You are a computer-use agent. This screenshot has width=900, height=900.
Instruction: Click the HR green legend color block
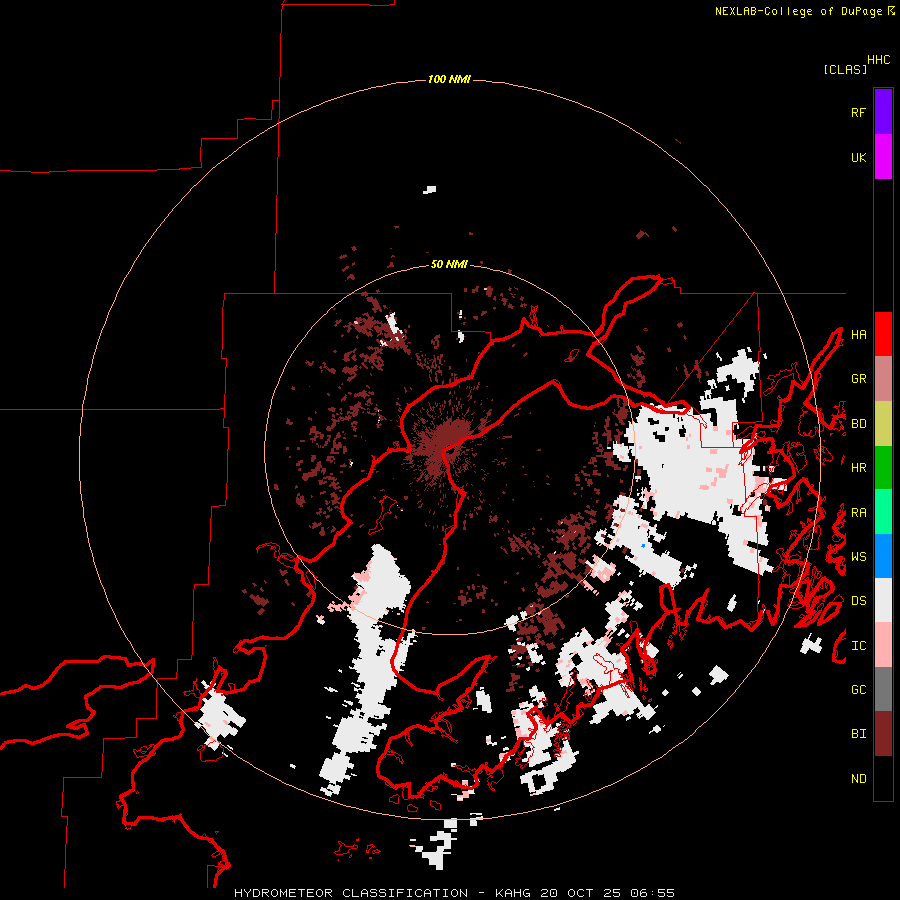pos(883,467)
